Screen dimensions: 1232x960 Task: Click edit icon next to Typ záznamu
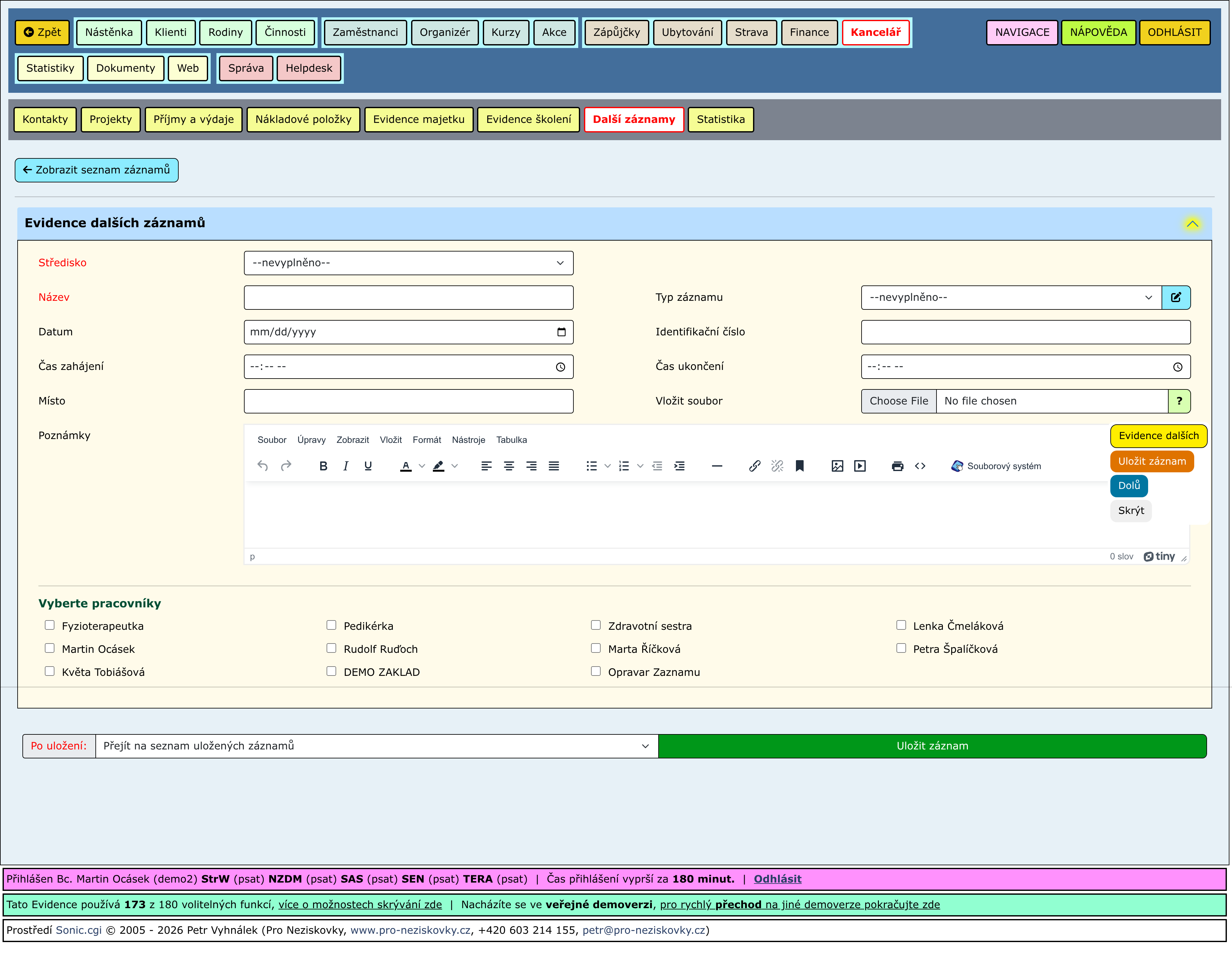[1176, 298]
